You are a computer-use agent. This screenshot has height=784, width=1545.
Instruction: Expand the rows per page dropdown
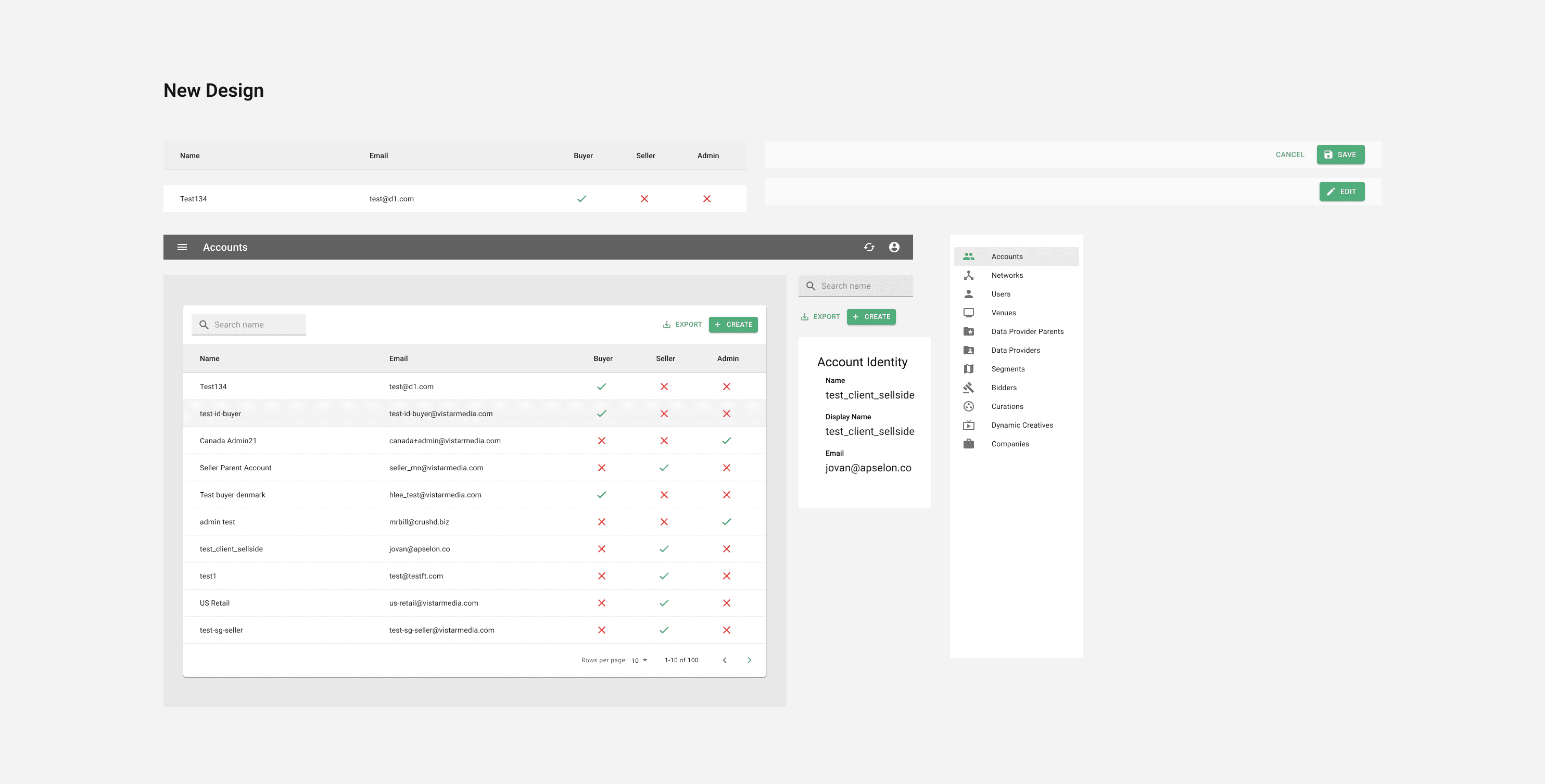click(639, 660)
